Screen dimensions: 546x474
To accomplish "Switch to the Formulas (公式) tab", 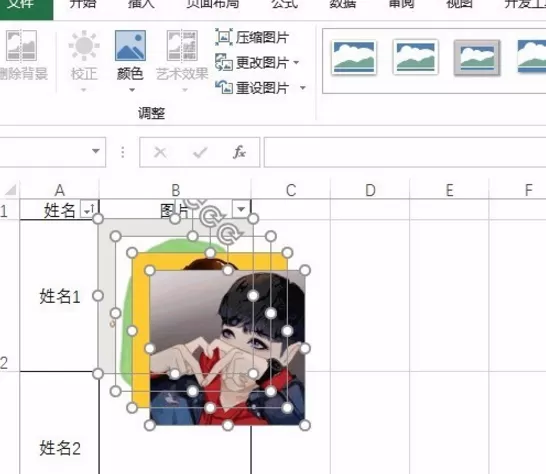I will (284, 4).
